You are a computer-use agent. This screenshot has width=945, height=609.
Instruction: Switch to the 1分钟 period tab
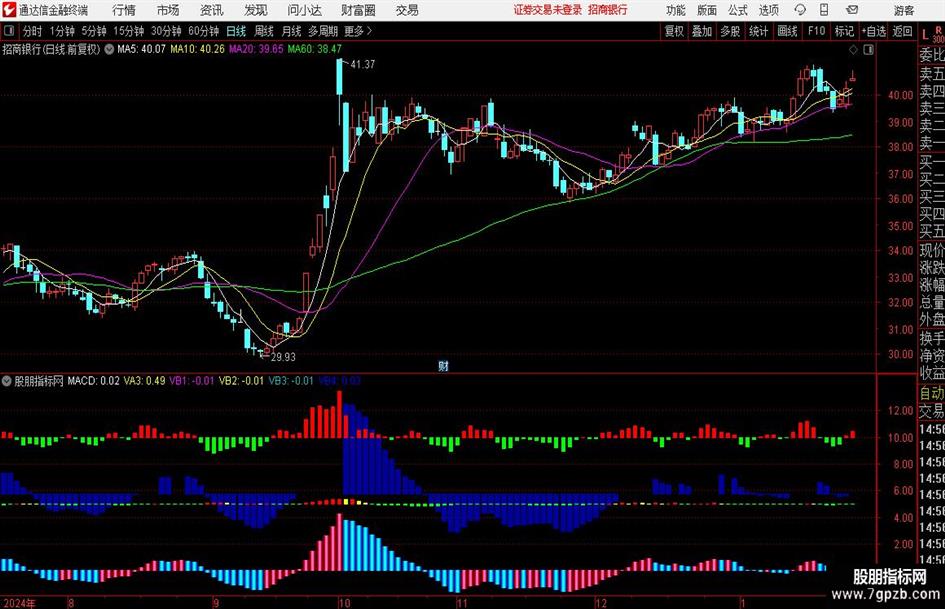(62, 31)
